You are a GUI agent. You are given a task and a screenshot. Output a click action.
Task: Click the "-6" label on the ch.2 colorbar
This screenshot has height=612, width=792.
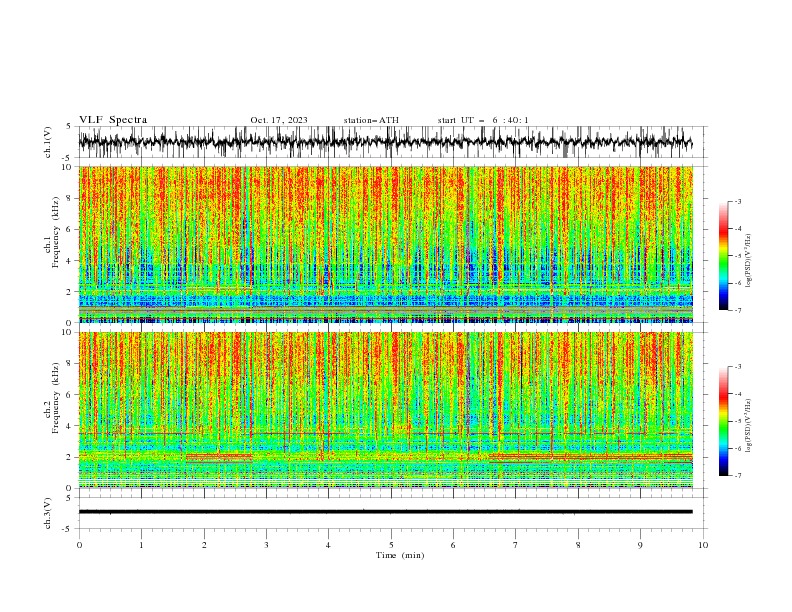click(x=738, y=448)
